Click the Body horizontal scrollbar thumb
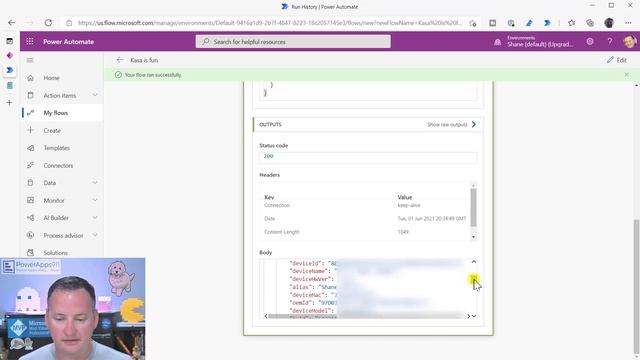640x360 pixels. click(365, 316)
